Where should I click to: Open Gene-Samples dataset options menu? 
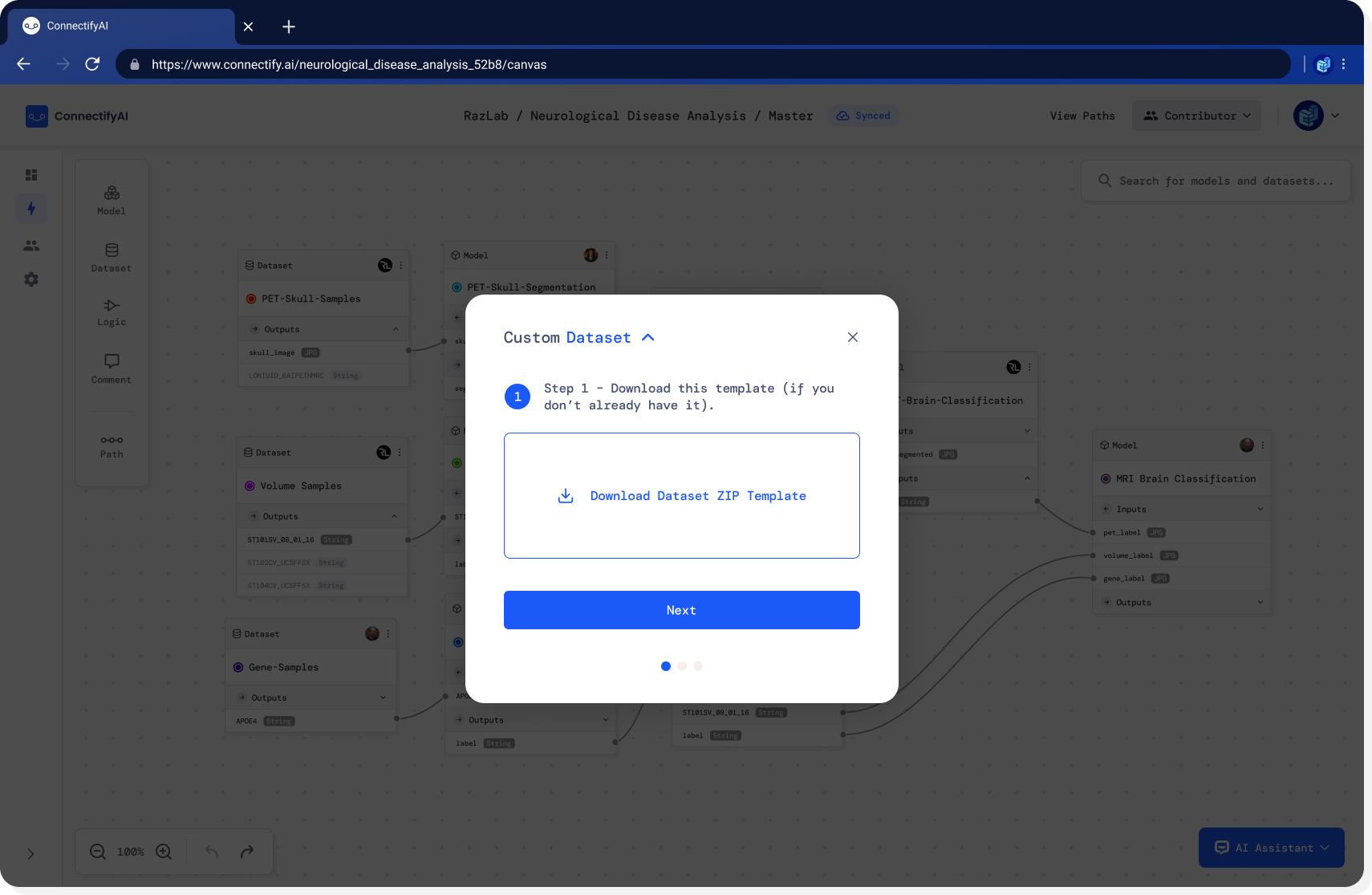tap(388, 633)
